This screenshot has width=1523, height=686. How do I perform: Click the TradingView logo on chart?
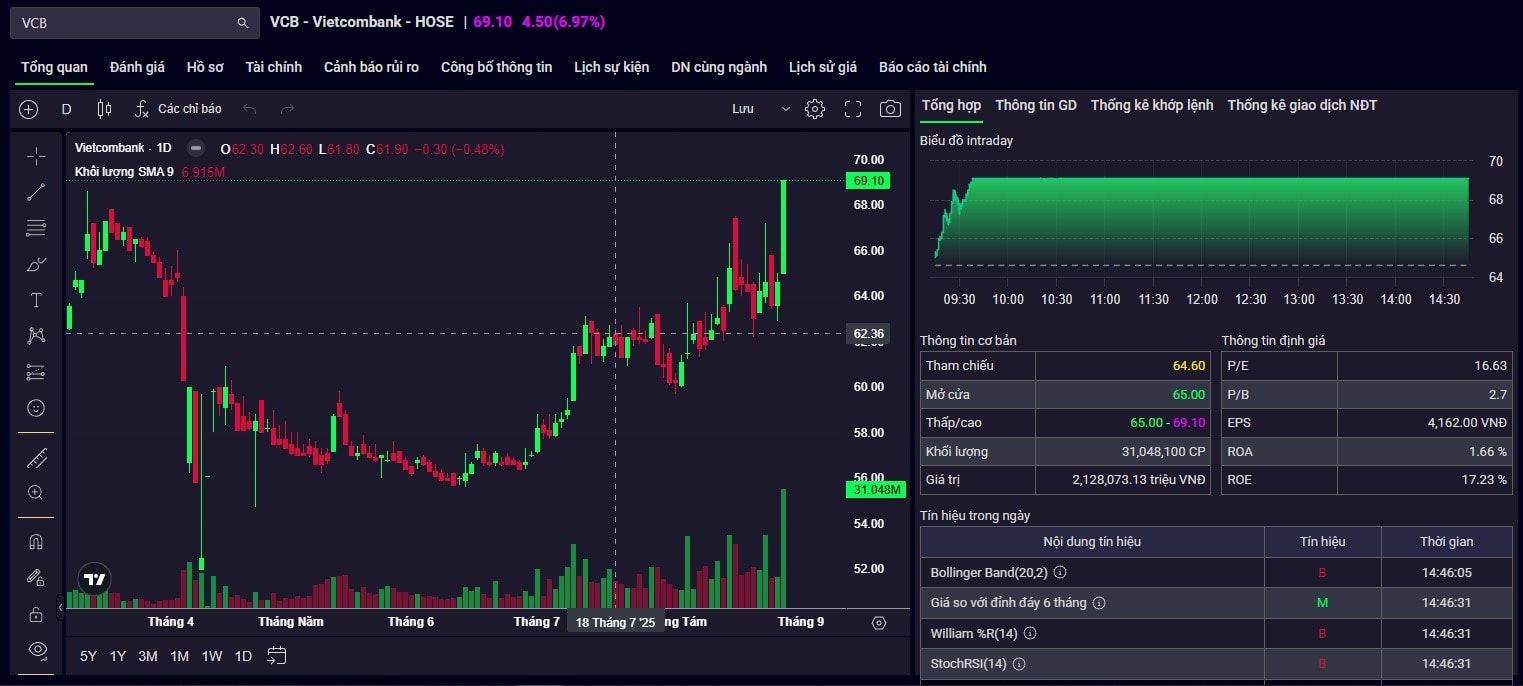click(95, 579)
